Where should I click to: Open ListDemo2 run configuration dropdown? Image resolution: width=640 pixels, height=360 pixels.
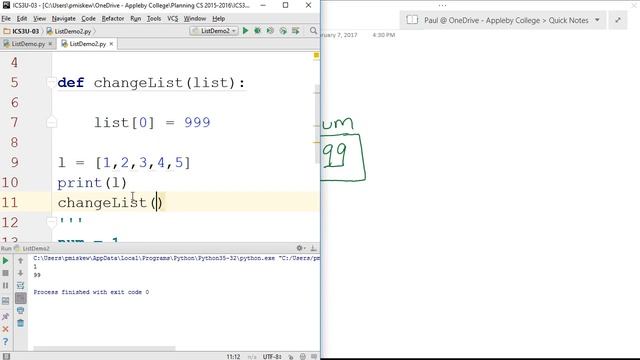click(x=214, y=31)
